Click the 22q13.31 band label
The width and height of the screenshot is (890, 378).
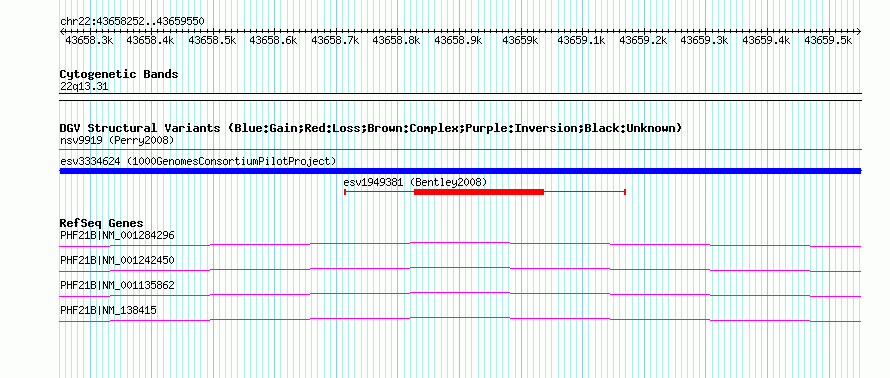coord(84,87)
